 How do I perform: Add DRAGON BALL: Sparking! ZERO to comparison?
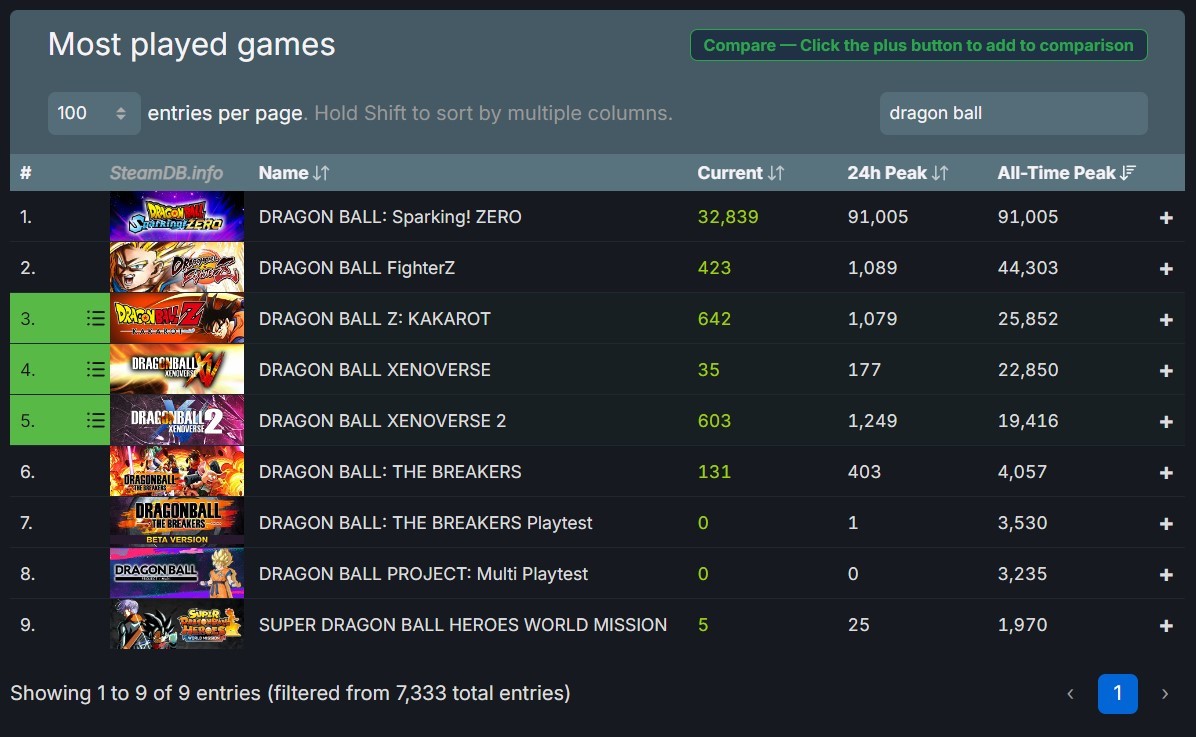pyautogui.click(x=1165, y=217)
